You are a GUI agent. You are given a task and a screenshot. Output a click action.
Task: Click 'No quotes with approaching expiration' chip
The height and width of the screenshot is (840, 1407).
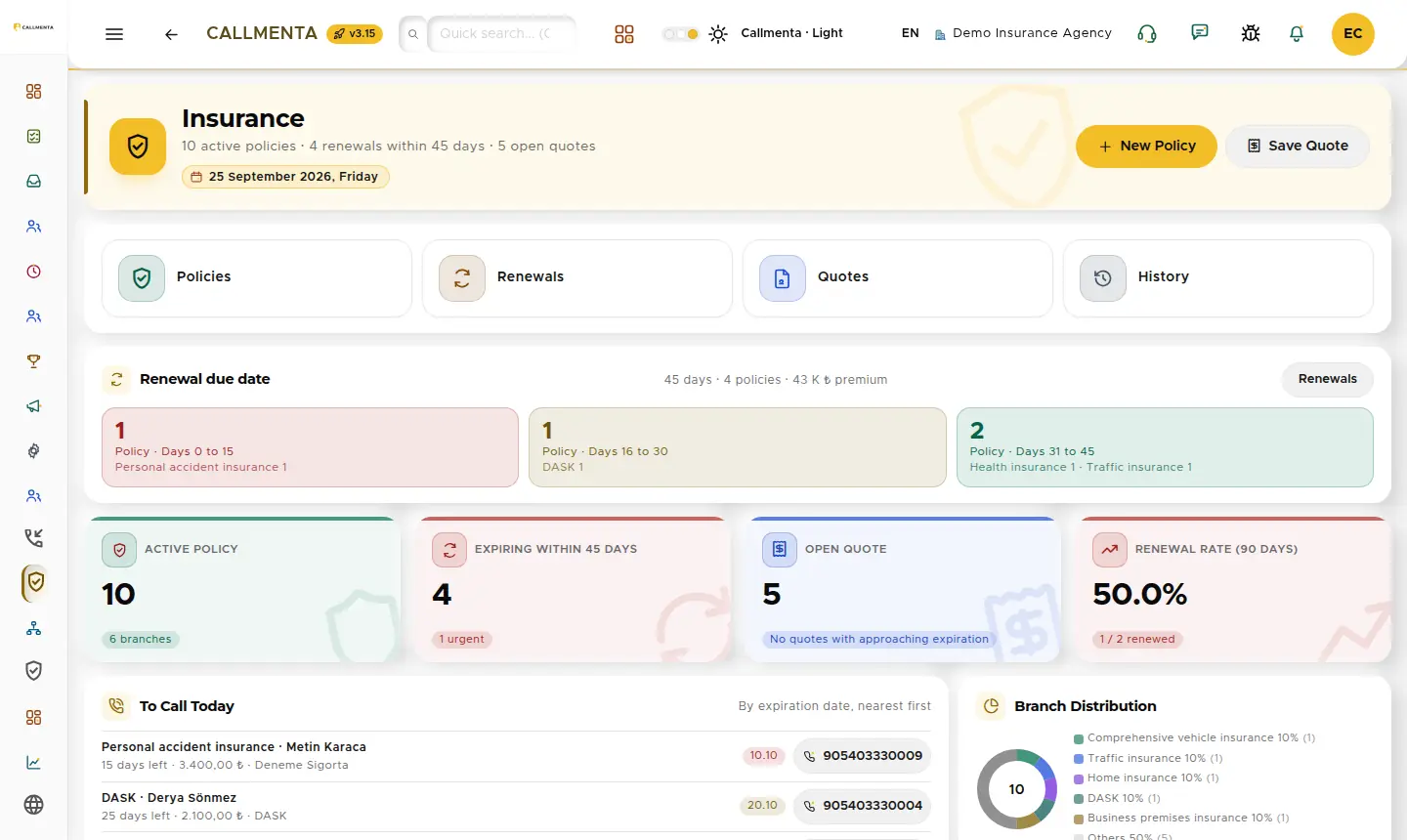tap(879, 640)
